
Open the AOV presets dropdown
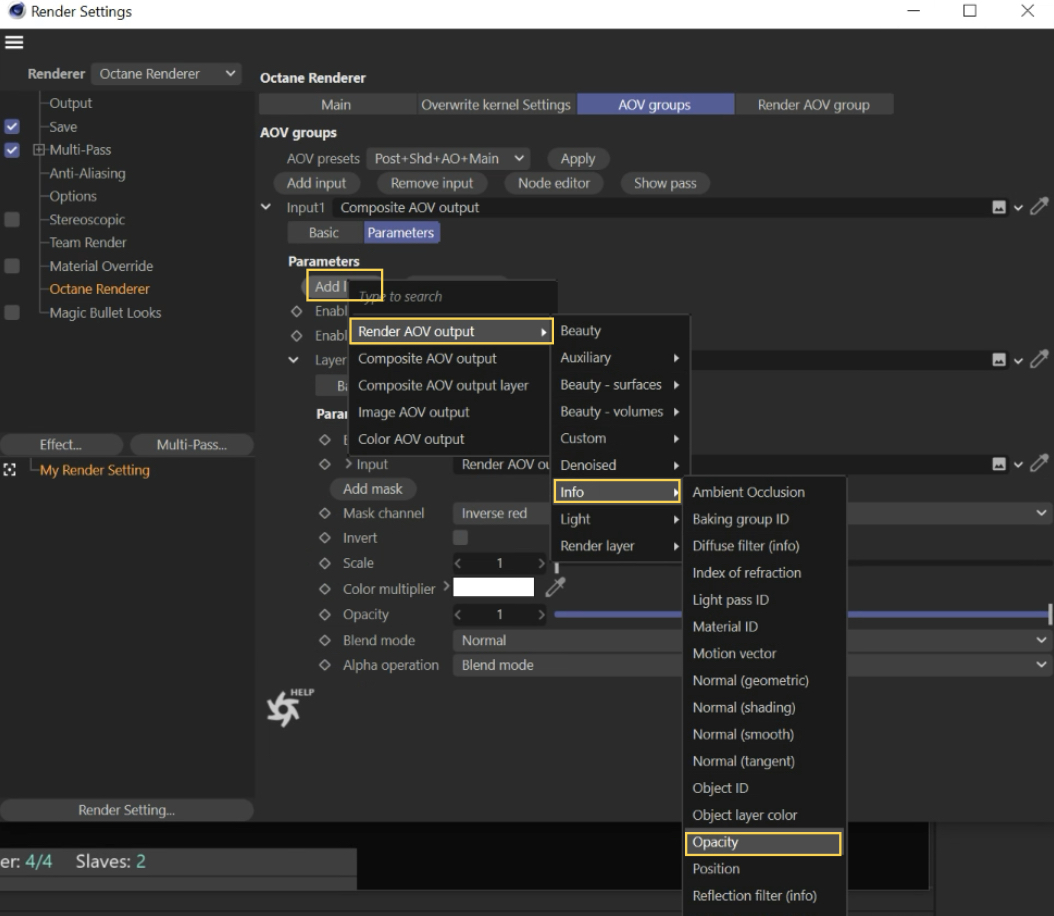448,159
